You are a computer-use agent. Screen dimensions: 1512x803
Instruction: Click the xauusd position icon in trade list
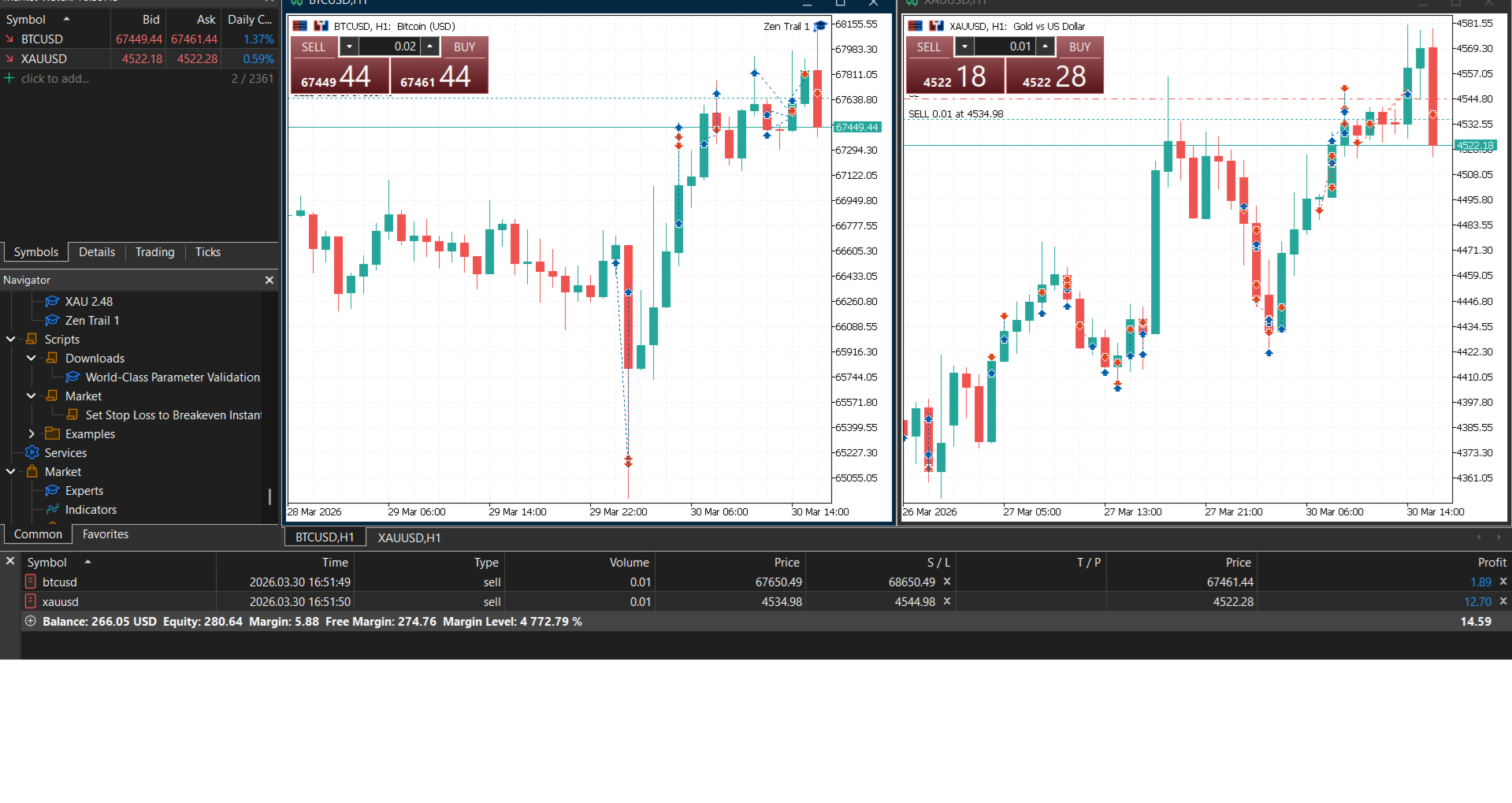pyautogui.click(x=31, y=601)
